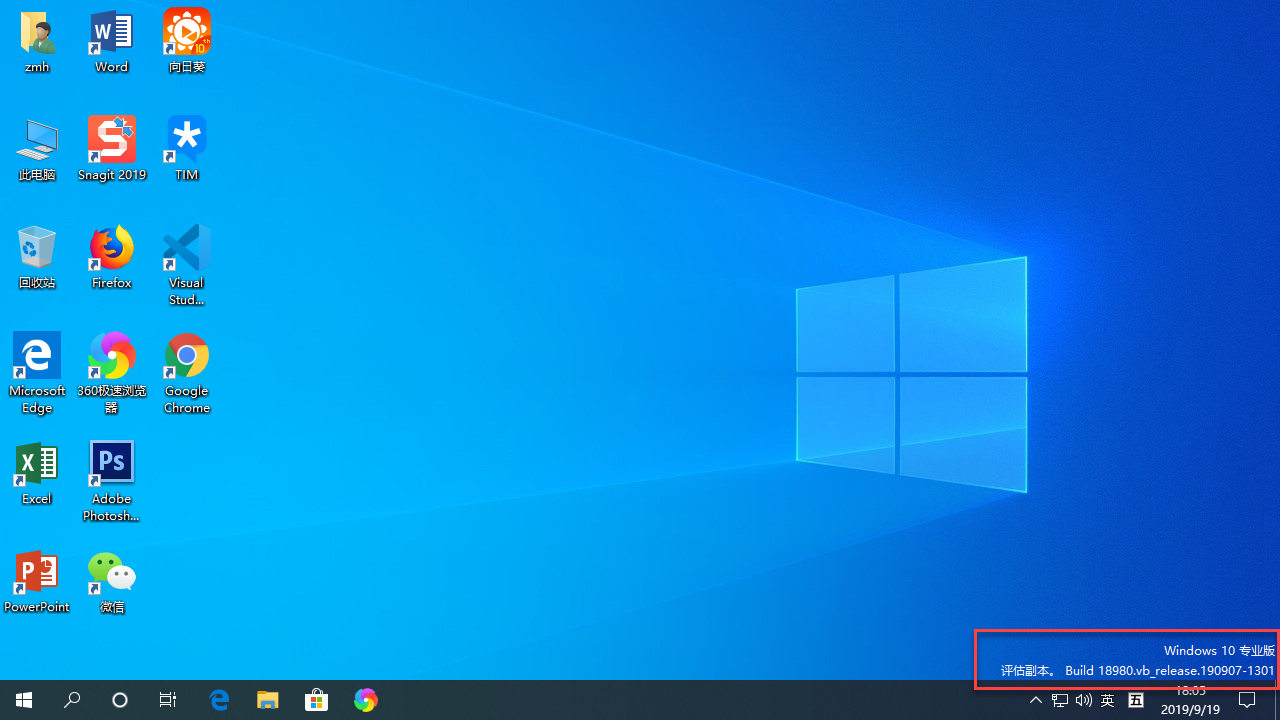Select the Microsoft Edge desktop icon
This screenshot has width=1280, height=720.
point(37,373)
